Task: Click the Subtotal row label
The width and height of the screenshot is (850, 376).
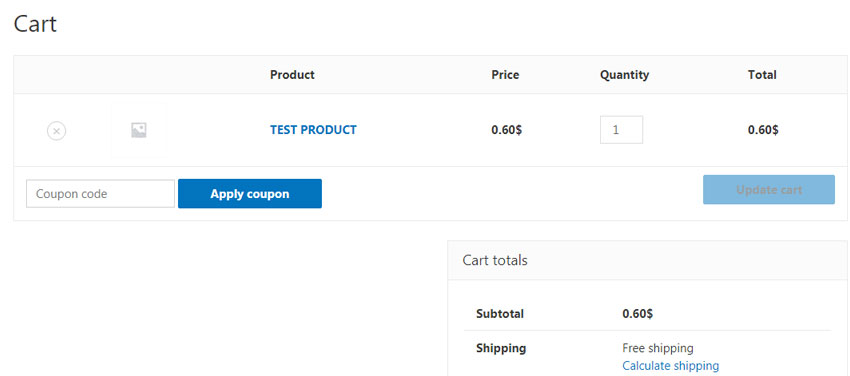Action: [500, 314]
